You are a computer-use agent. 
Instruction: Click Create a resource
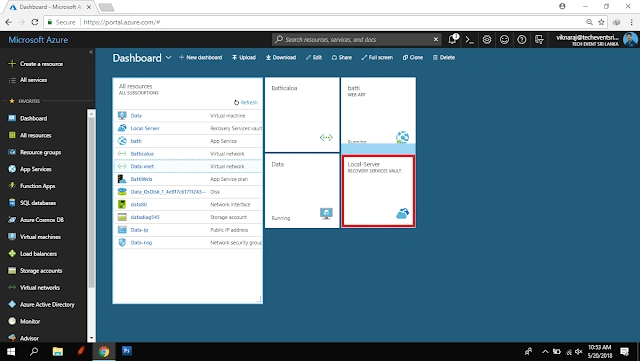[36, 64]
